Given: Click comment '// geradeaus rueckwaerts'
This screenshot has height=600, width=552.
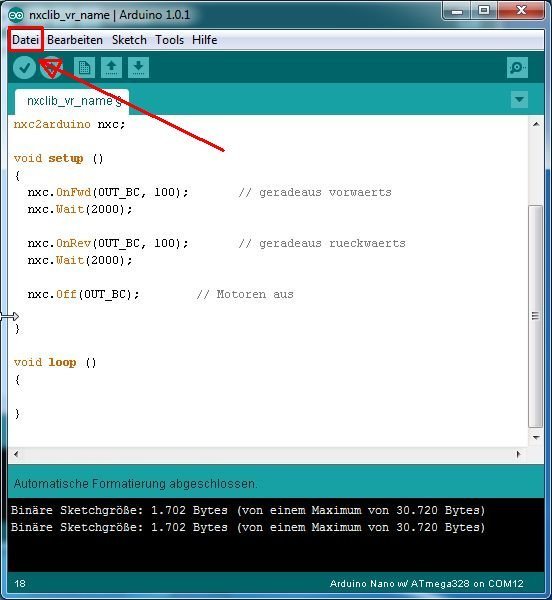Looking at the screenshot, I should coord(322,243).
